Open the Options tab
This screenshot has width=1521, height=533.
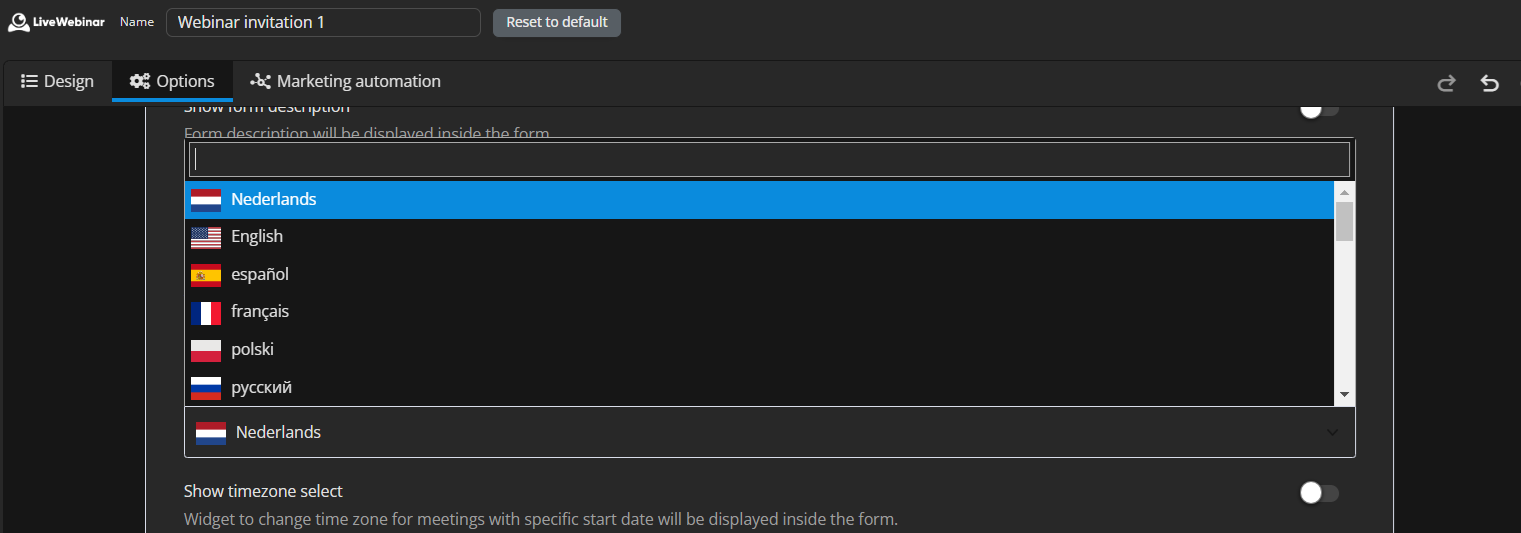(x=172, y=82)
